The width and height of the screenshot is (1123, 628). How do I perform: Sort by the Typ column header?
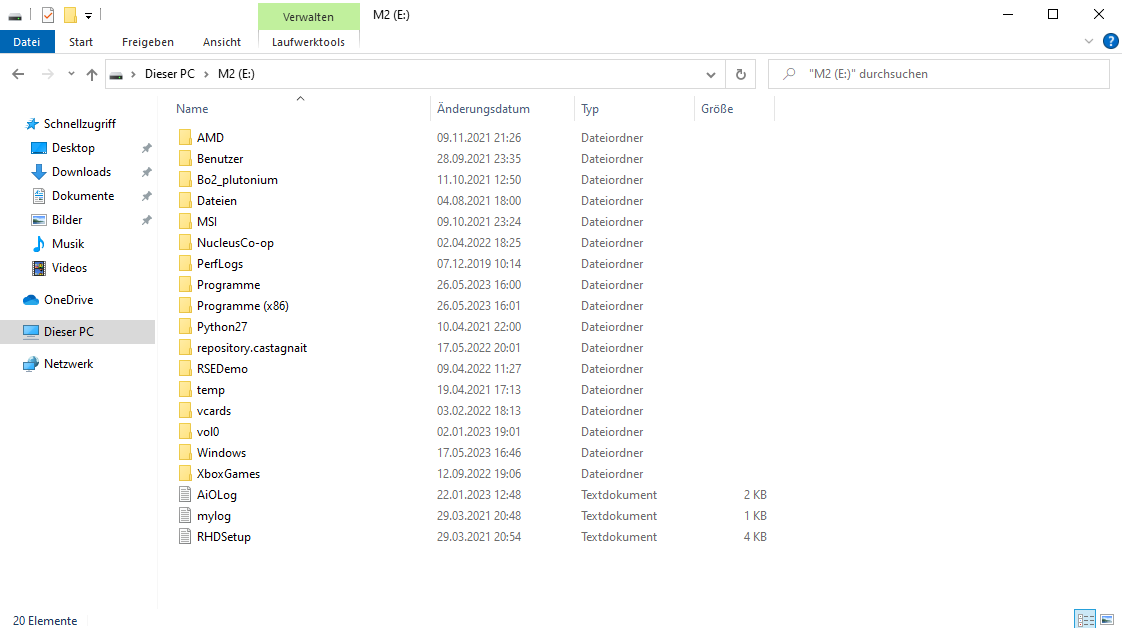(x=589, y=109)
